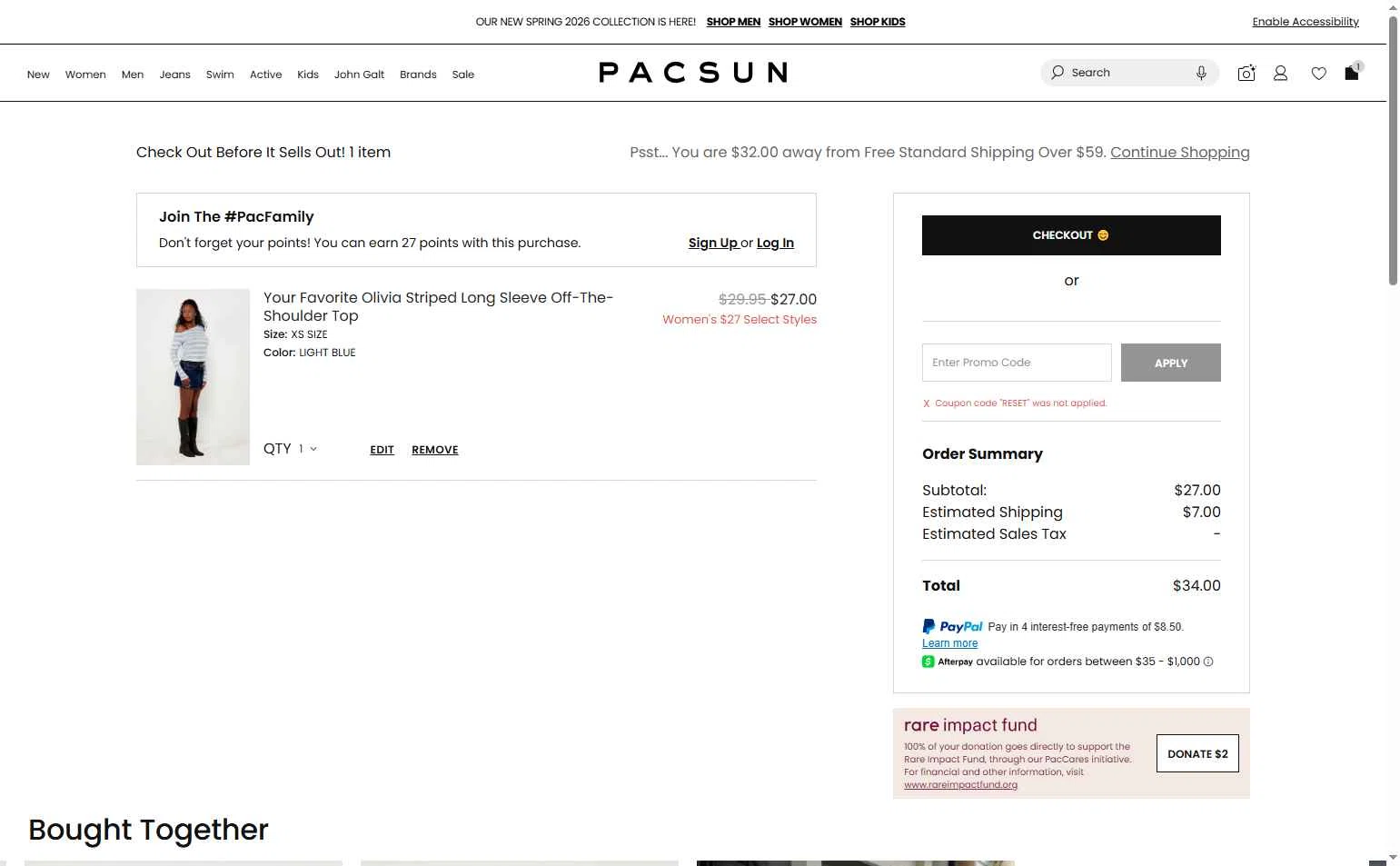Open the John Galt menu

359,75
